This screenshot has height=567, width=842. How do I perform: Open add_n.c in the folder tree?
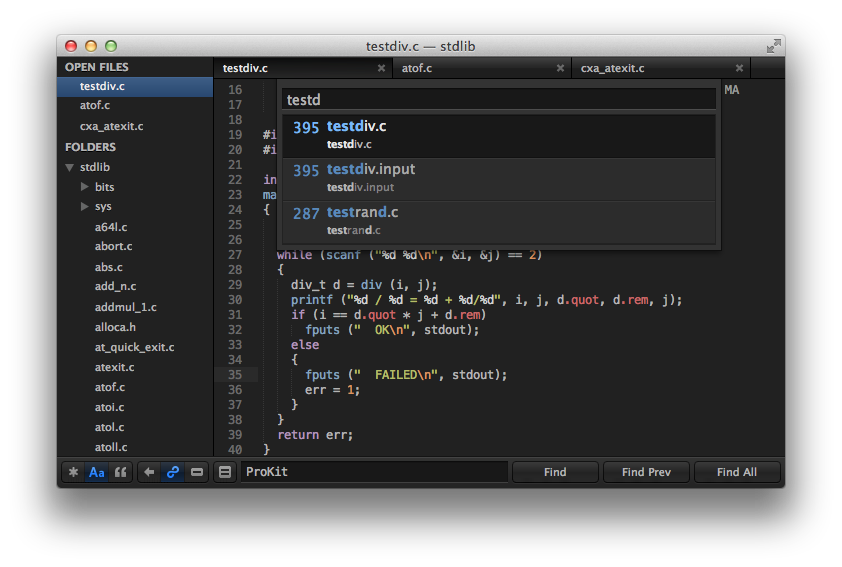coord(115,286)
